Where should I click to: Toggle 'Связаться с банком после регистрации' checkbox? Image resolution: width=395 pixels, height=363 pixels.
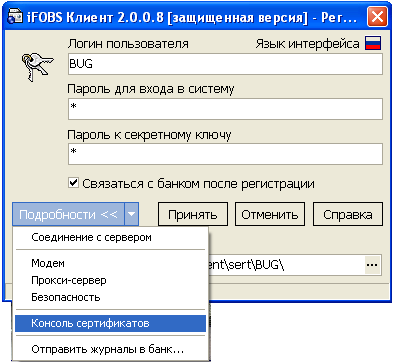point(73,183)
